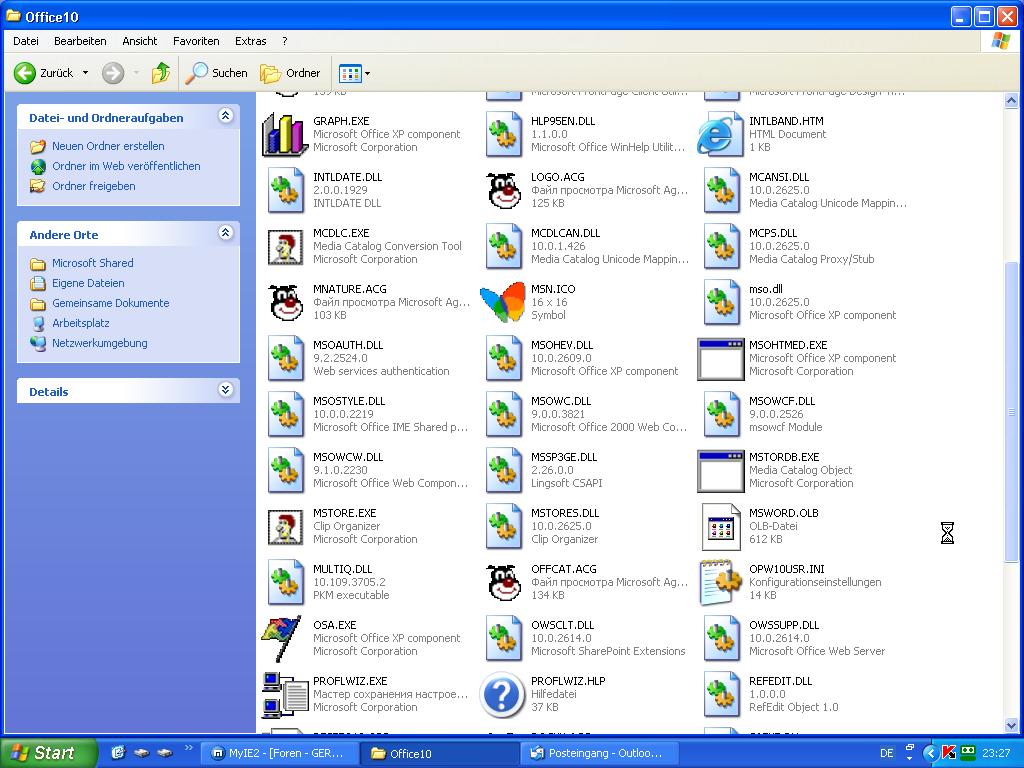The image size is (1024, 768).
Task: Select the OFFCAT.ACG agent icon
Action: tap(504, 583)
